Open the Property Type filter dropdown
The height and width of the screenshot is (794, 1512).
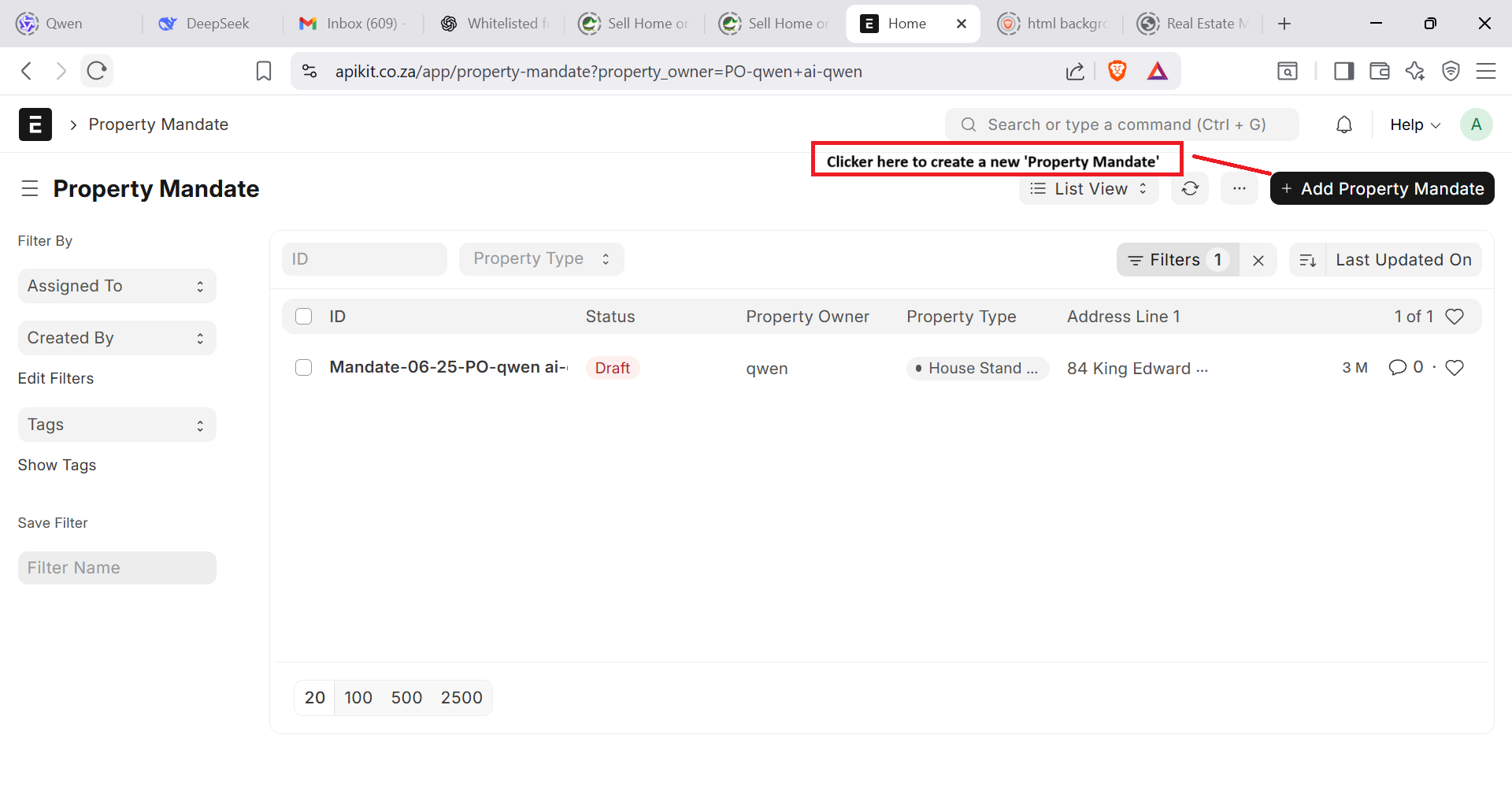[541, 259]
